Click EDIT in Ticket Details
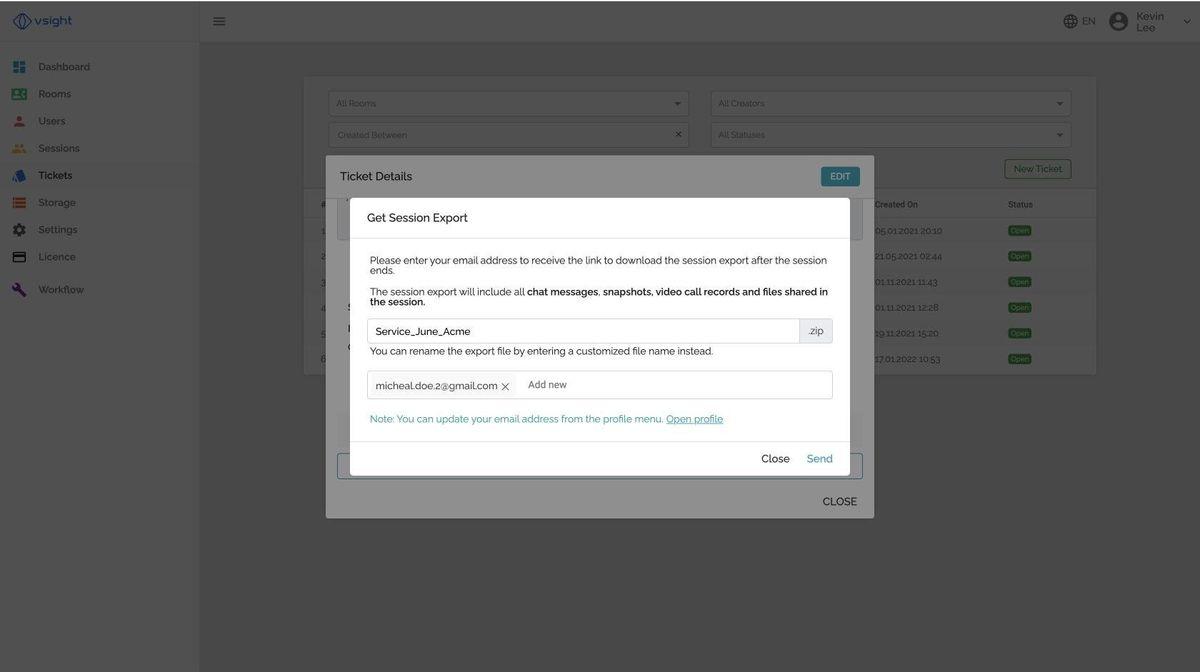The height and width of the screenshot is (672, 1200). [840, 176]
